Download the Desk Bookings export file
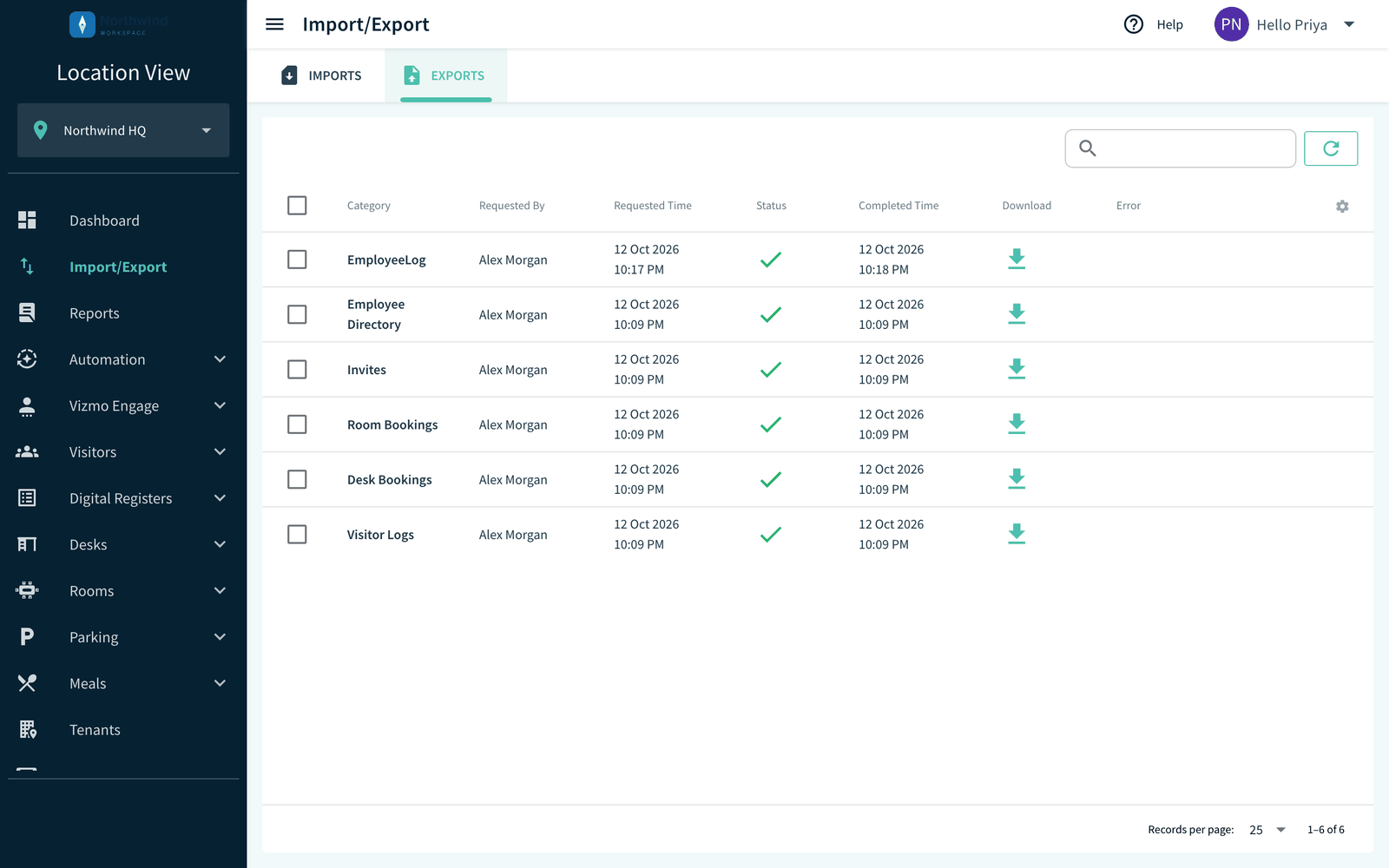Viewport: 1389px width, 868px height. pyautogui.click(x=1017, y=479)
